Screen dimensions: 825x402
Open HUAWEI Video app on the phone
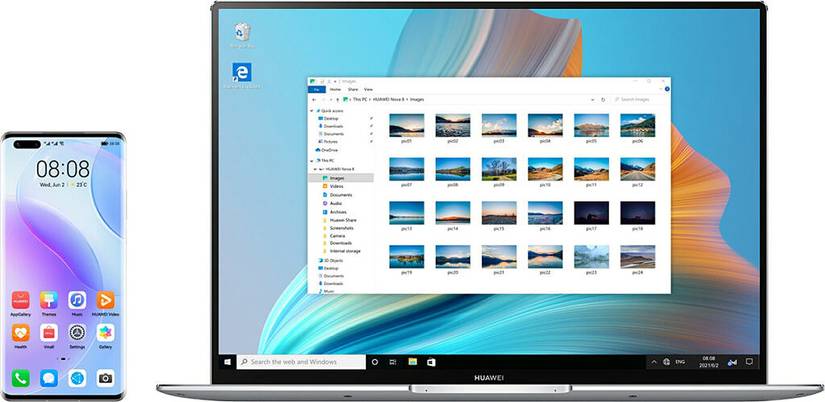click(105, 300)
